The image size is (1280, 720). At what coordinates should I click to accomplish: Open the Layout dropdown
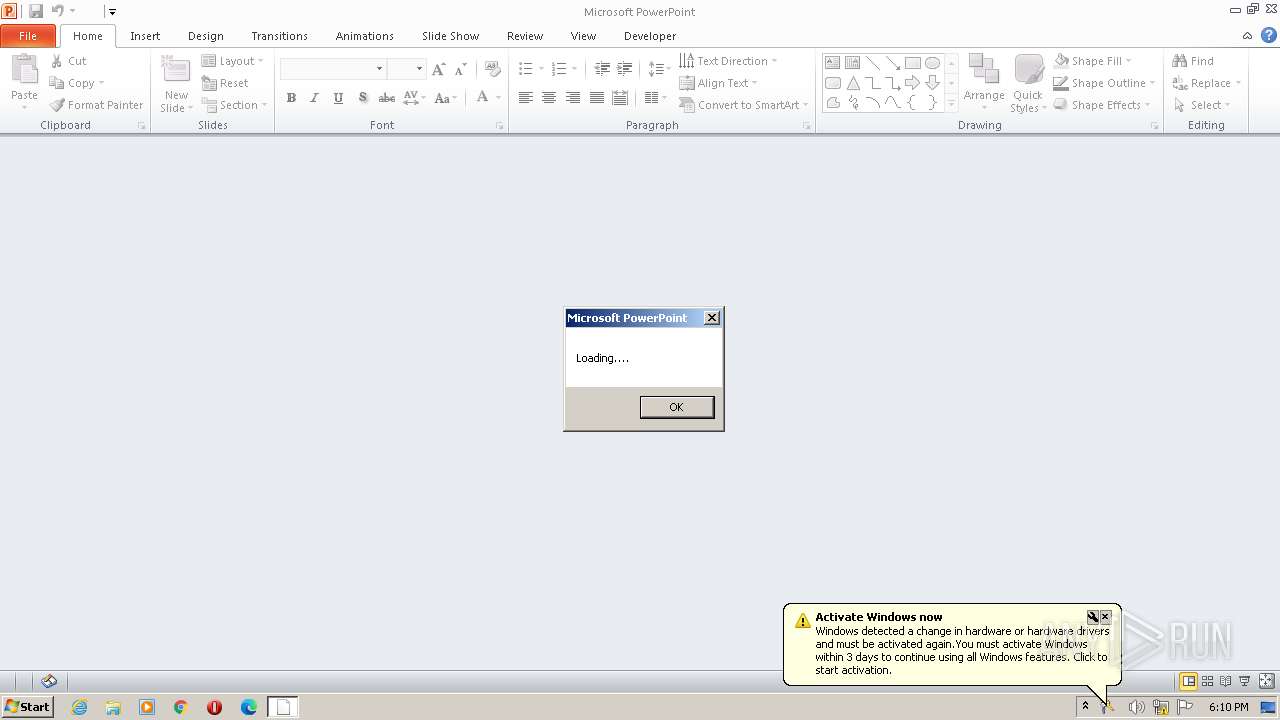point(232,61)
